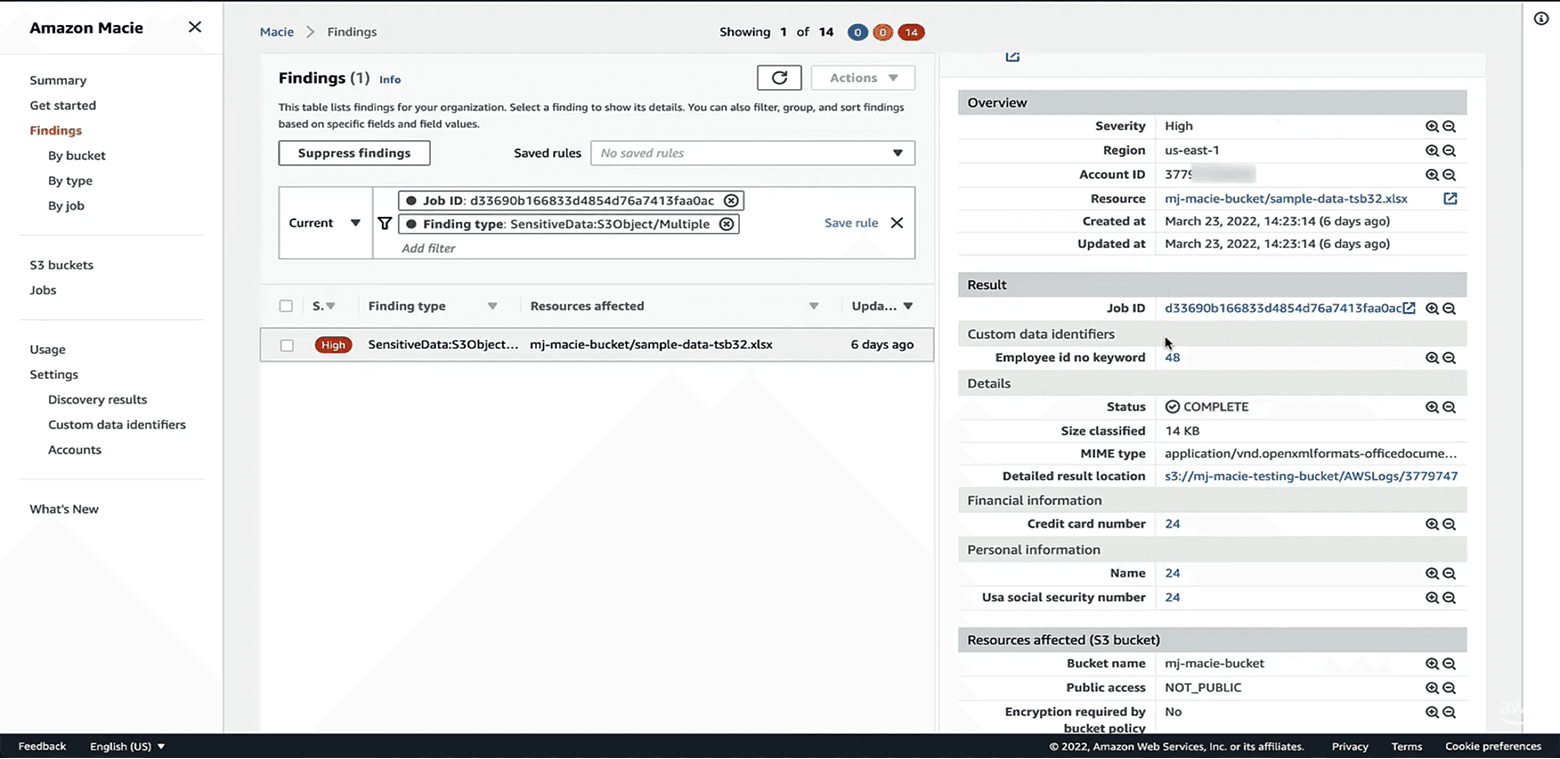Open Get started in the sidebar
Image resolution: width=1560 pixels, height=759 pixels.
coord(63,105)
